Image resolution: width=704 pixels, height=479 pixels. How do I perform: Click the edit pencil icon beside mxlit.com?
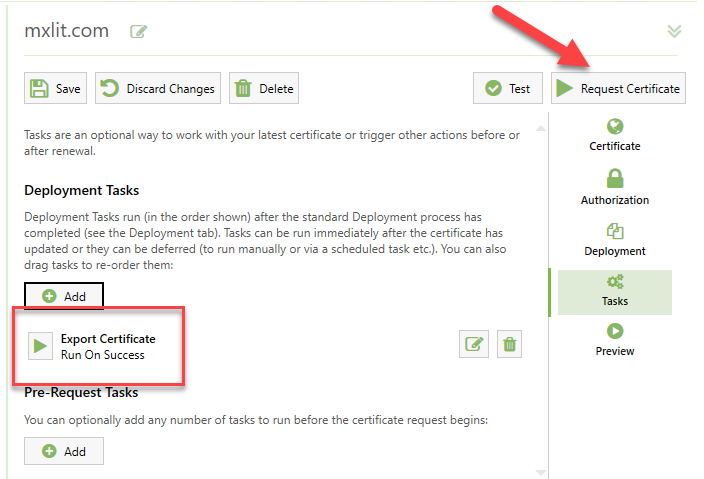pyautogui.click(x=139, y=31)
